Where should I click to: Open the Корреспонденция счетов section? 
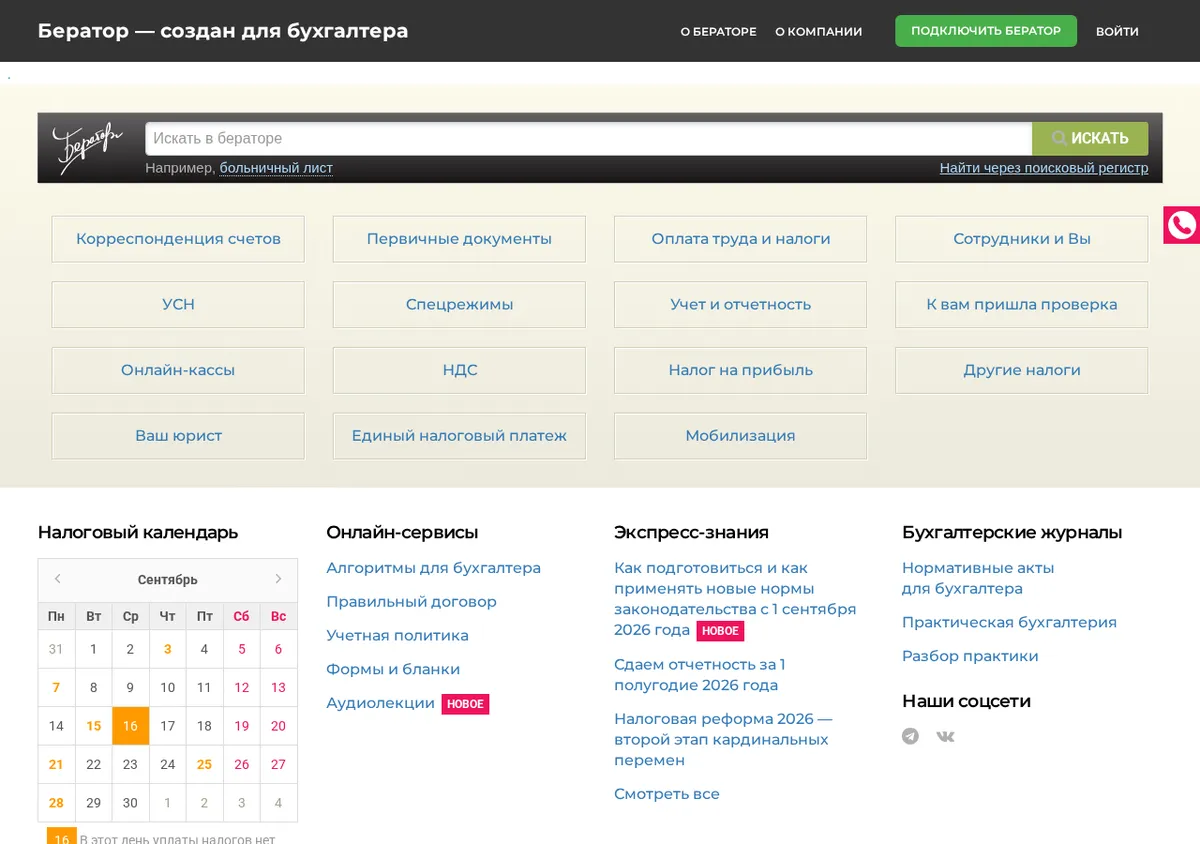click(x=178, y=239)
